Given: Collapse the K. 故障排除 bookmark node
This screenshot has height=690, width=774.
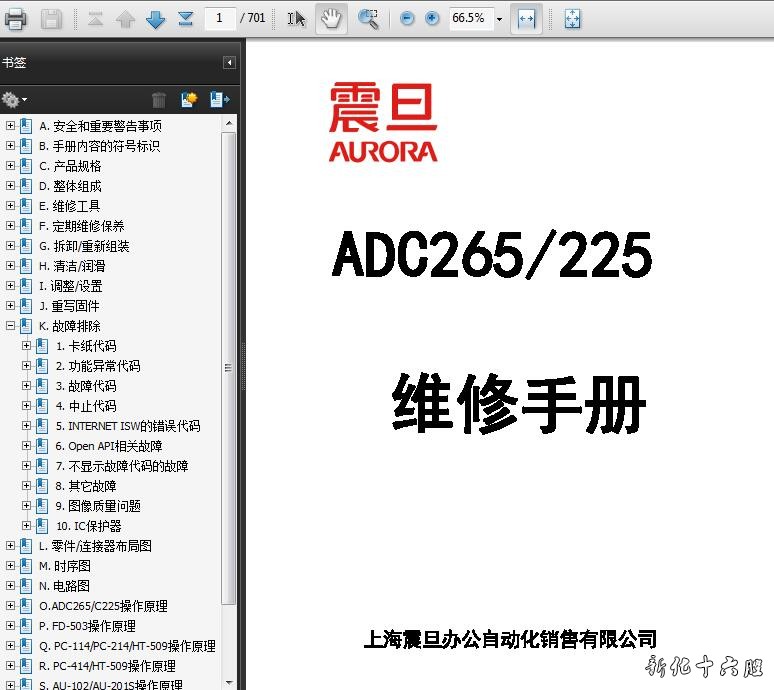Looking at the screenshot, I should pos(11,326).
